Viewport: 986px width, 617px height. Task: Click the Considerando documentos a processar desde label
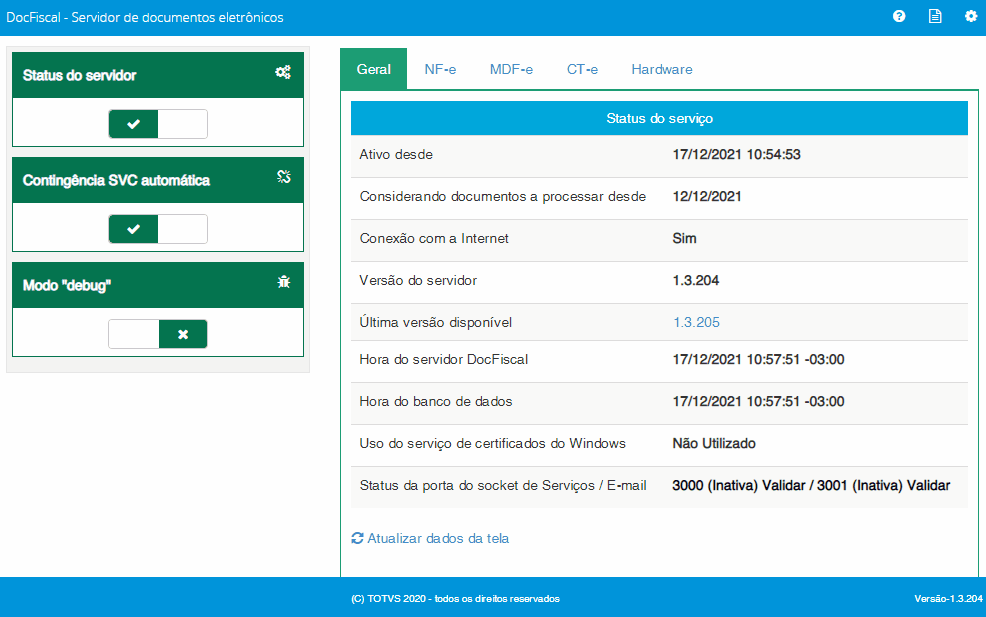(502, 197)
